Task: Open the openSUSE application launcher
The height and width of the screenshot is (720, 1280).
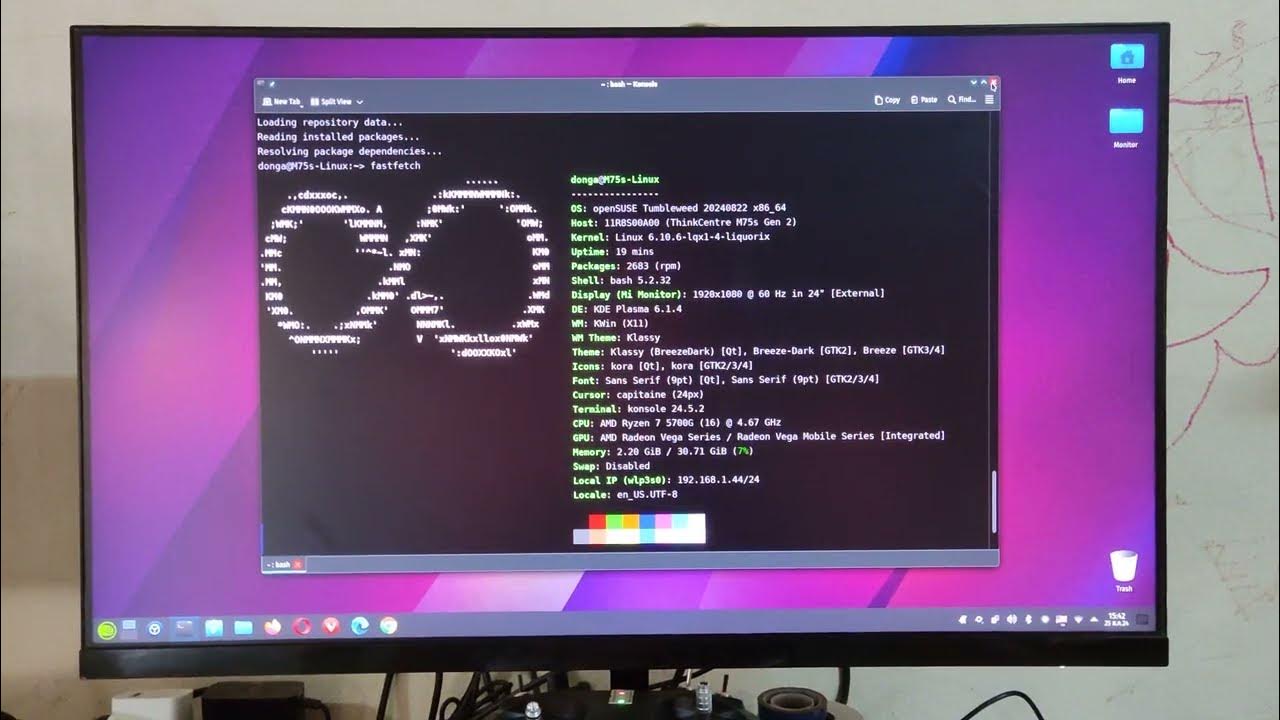Action: (x=107, y=629)
